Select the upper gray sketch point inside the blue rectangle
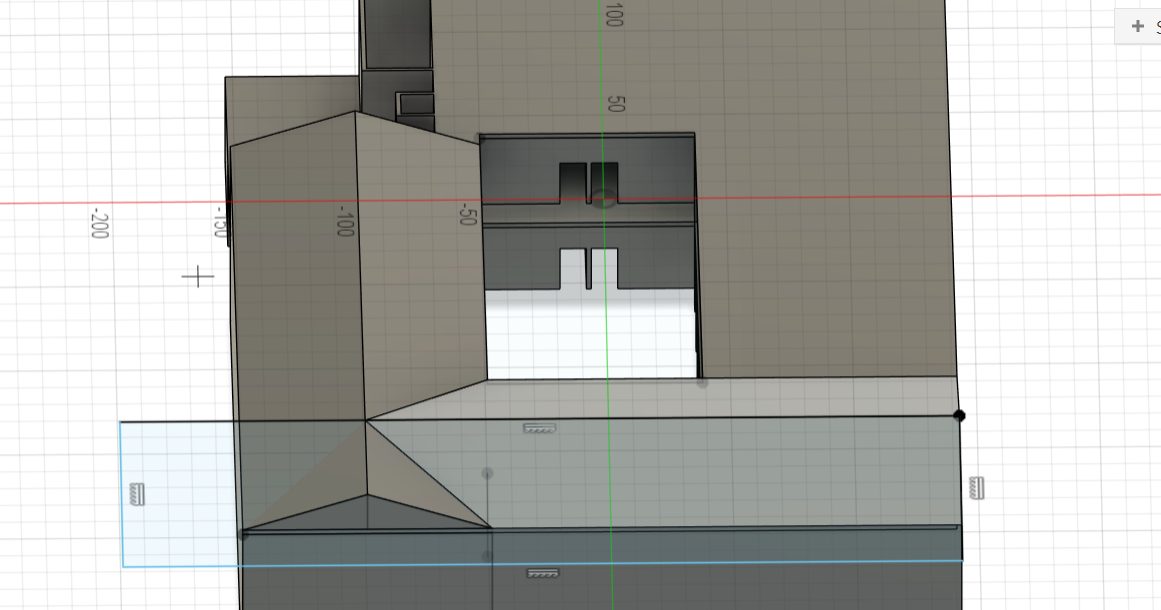Image resolution: width=1161 pixels, height=610 pixels. click(x=487, y=473)
